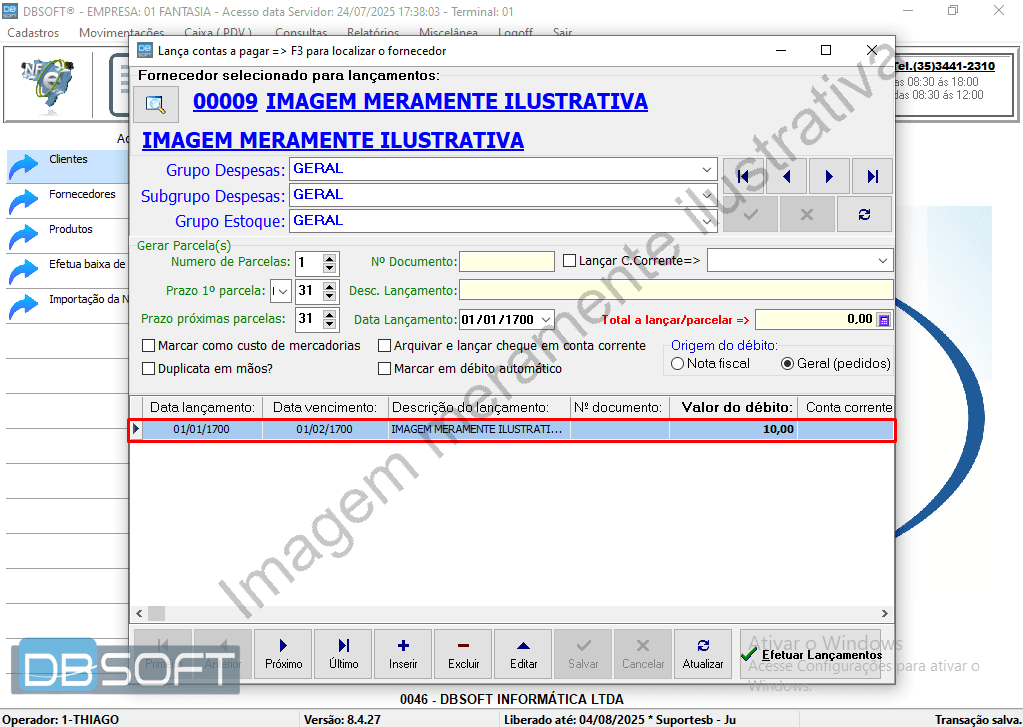The image size is (1023, 727).
Task: Go to the Último record navigation icon
Action: [342, 653]
